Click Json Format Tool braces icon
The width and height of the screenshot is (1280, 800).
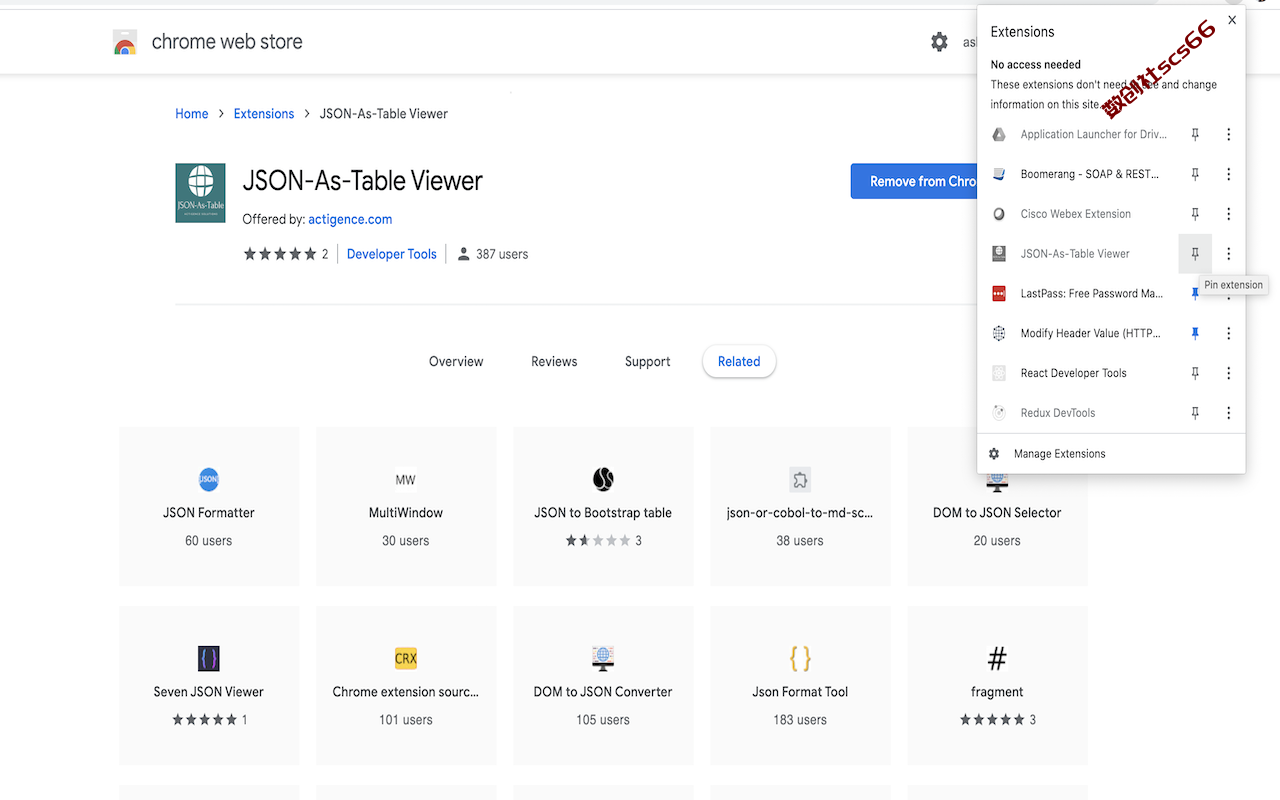click(x=800, y=658)
